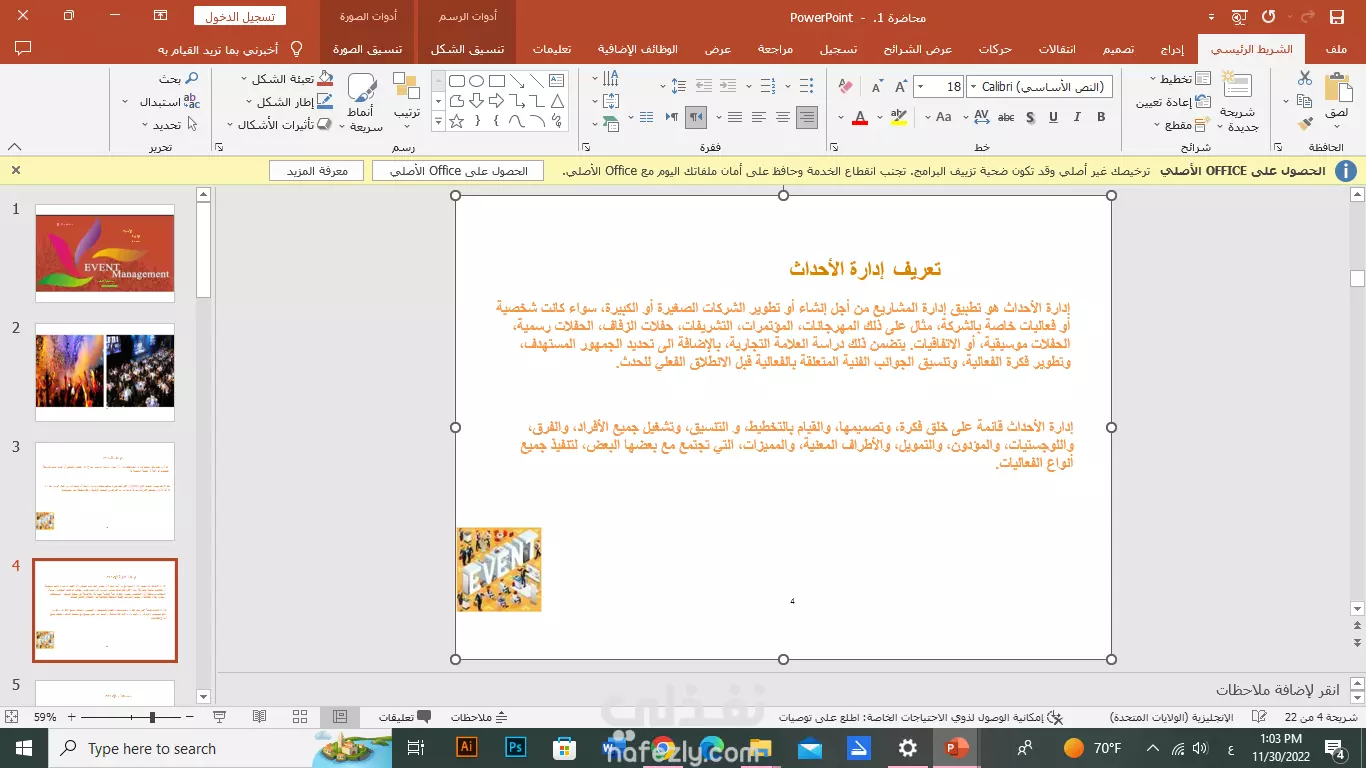Apply Underline formatting with U icon
Image resolution: width=1366 pixels, height=768 pixels.
tap(1053, 117)
